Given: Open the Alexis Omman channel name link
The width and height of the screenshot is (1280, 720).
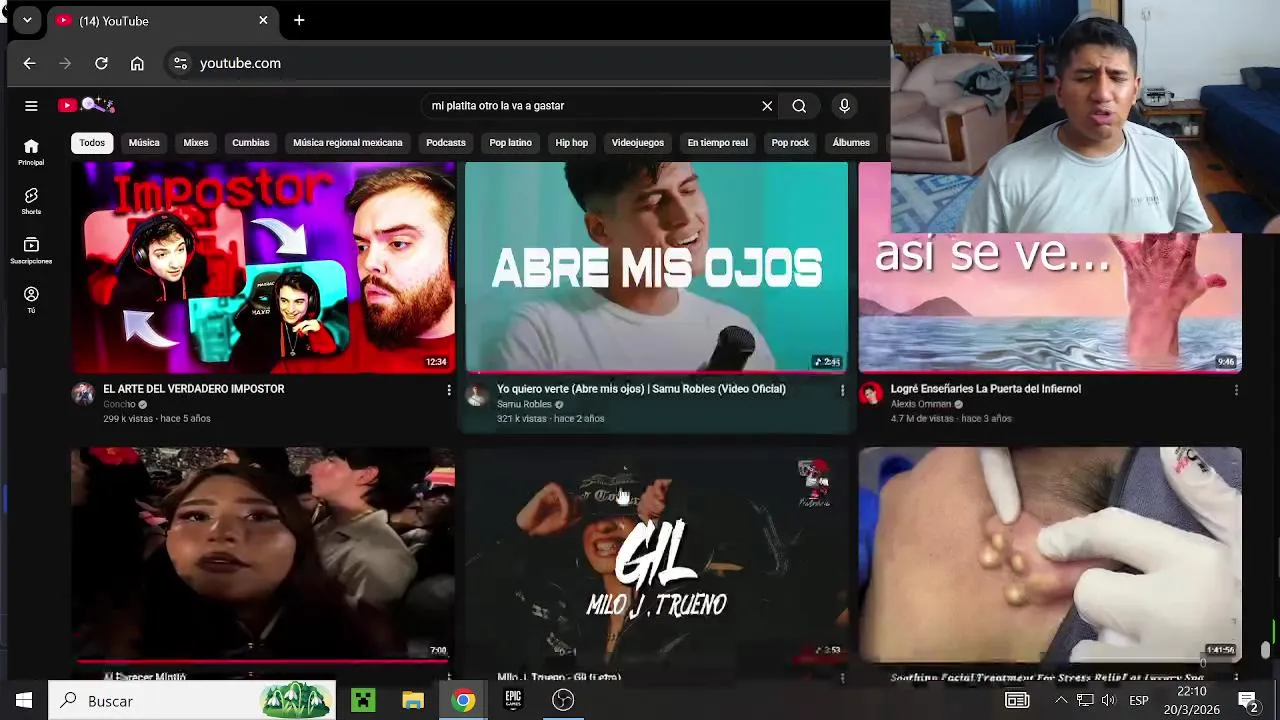Looking at the screenshot, I should point(921,404).
